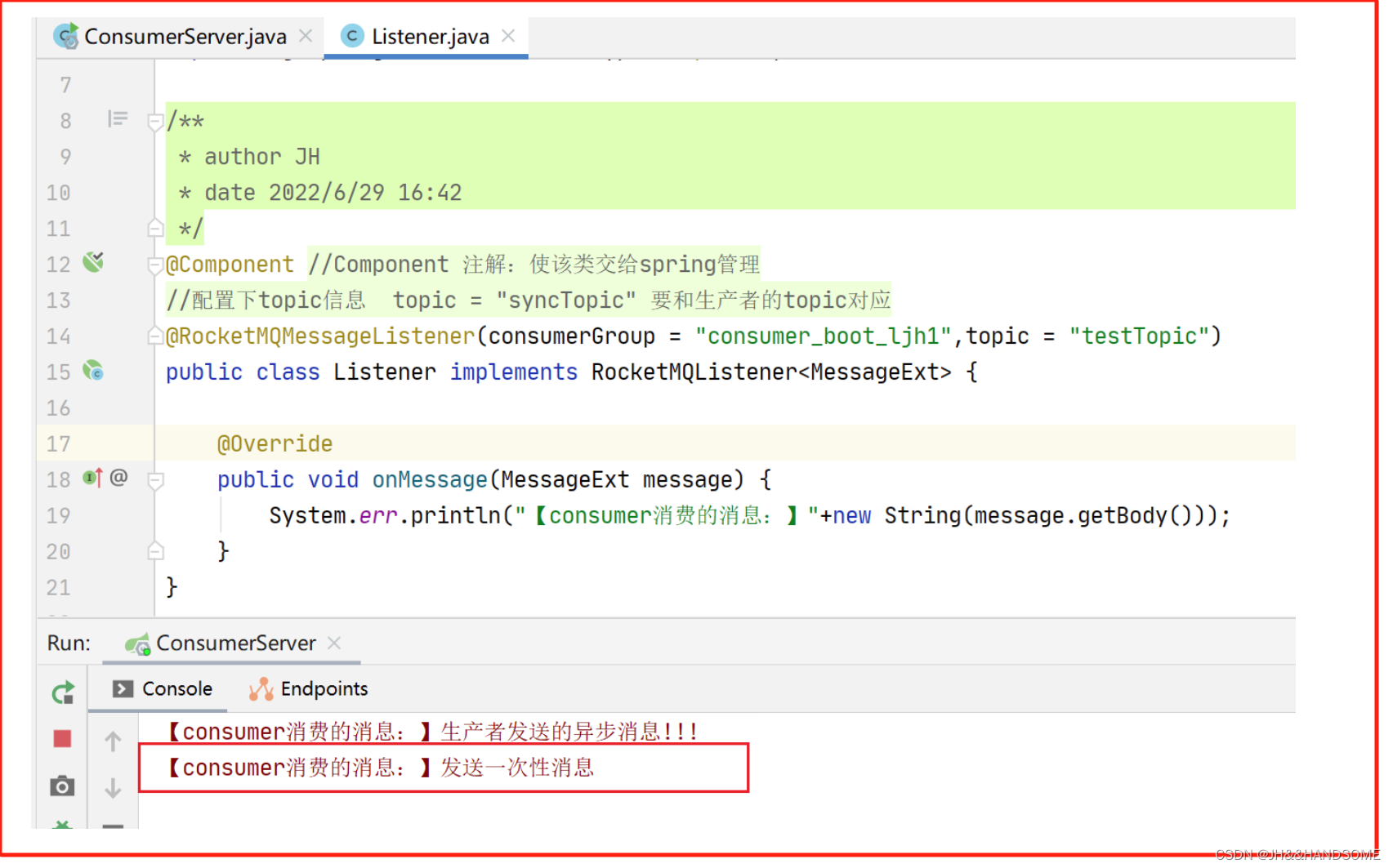Toggle rendered doc view icon on line 8
Image resolution: width=1393 pixels, height=868 pixels.
coord(118,119)
